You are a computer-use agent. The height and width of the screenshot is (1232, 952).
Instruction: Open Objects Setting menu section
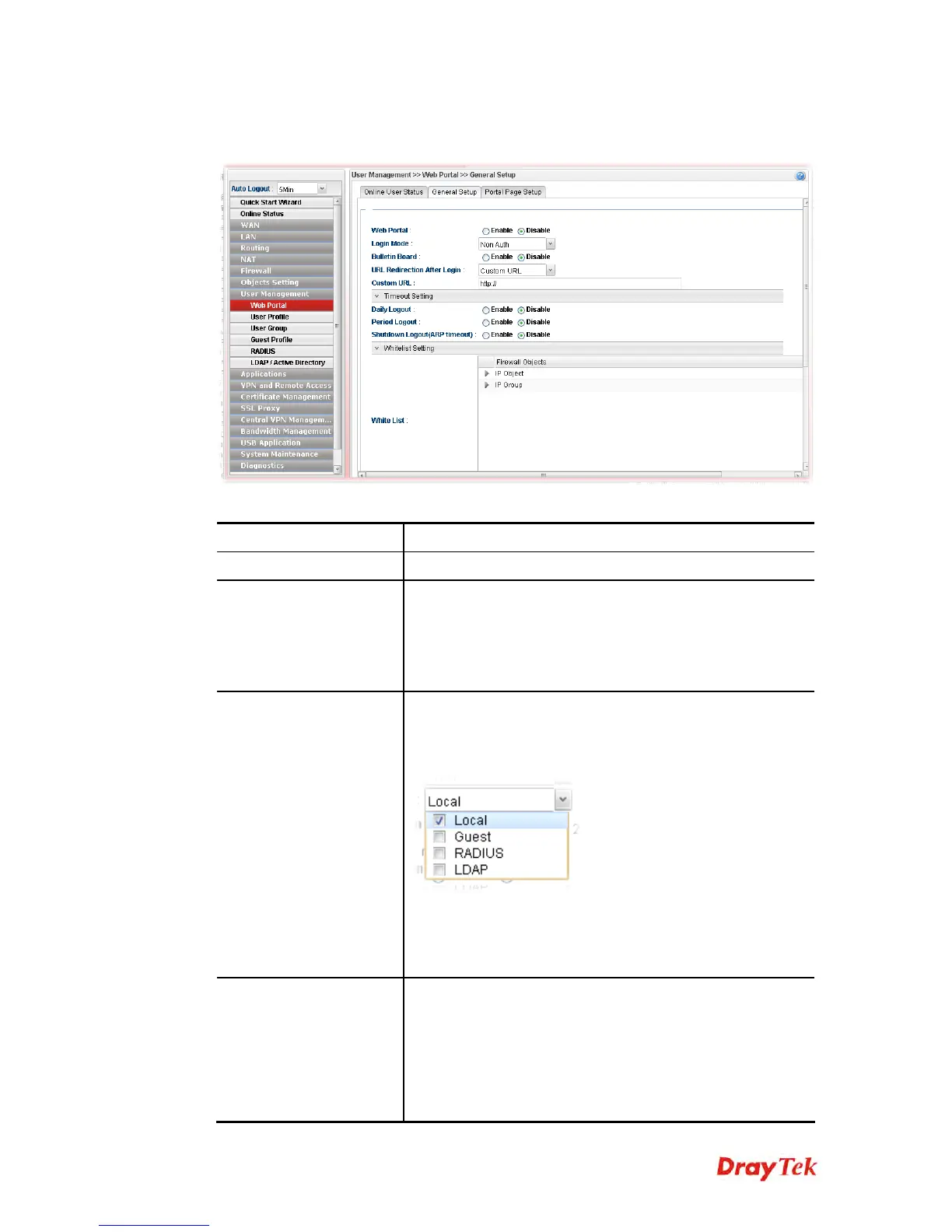(282, 282)
